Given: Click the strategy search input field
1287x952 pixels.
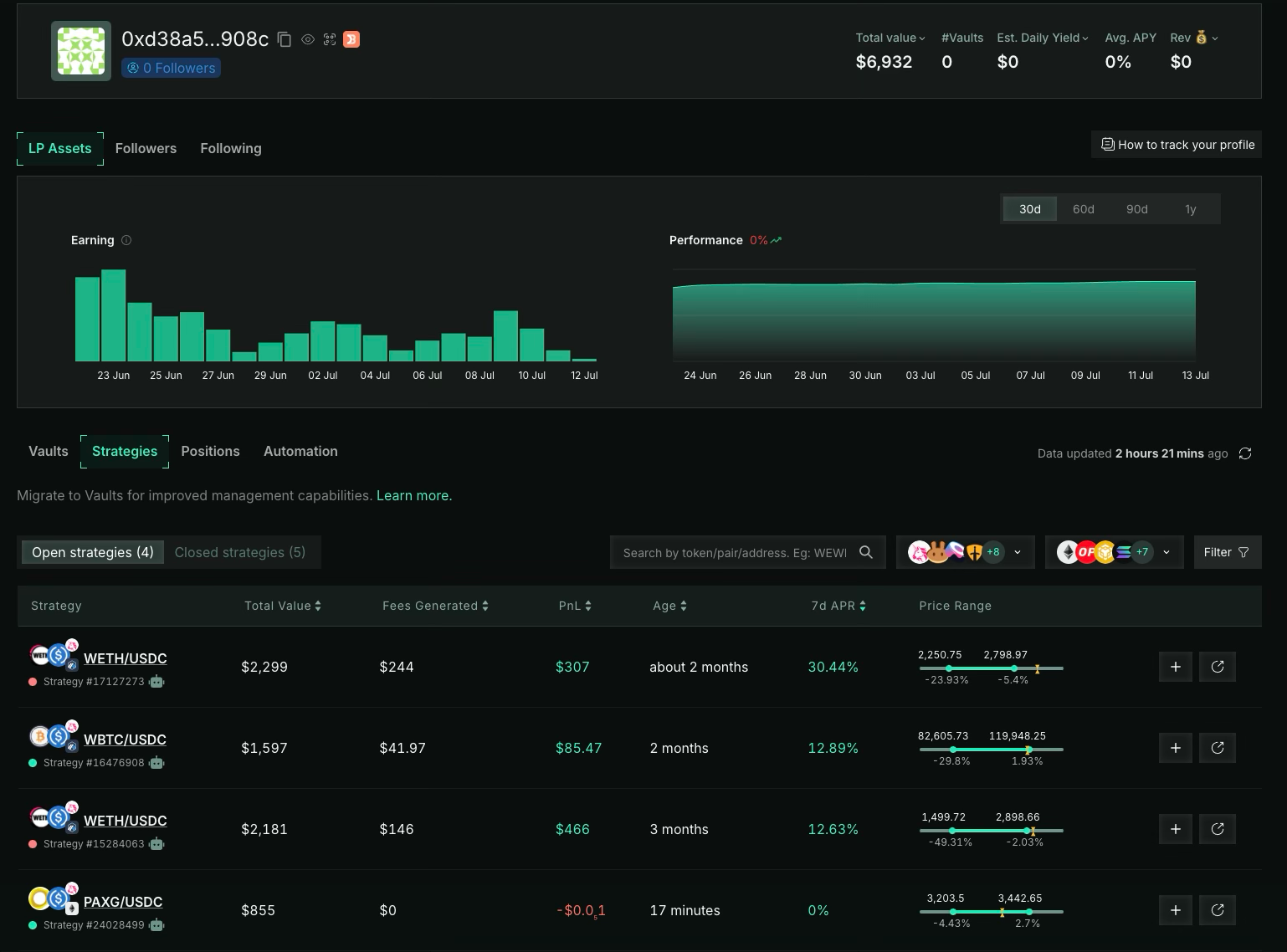Looking at the screenshot, I should pyautogui.click(x=734, y=552).
